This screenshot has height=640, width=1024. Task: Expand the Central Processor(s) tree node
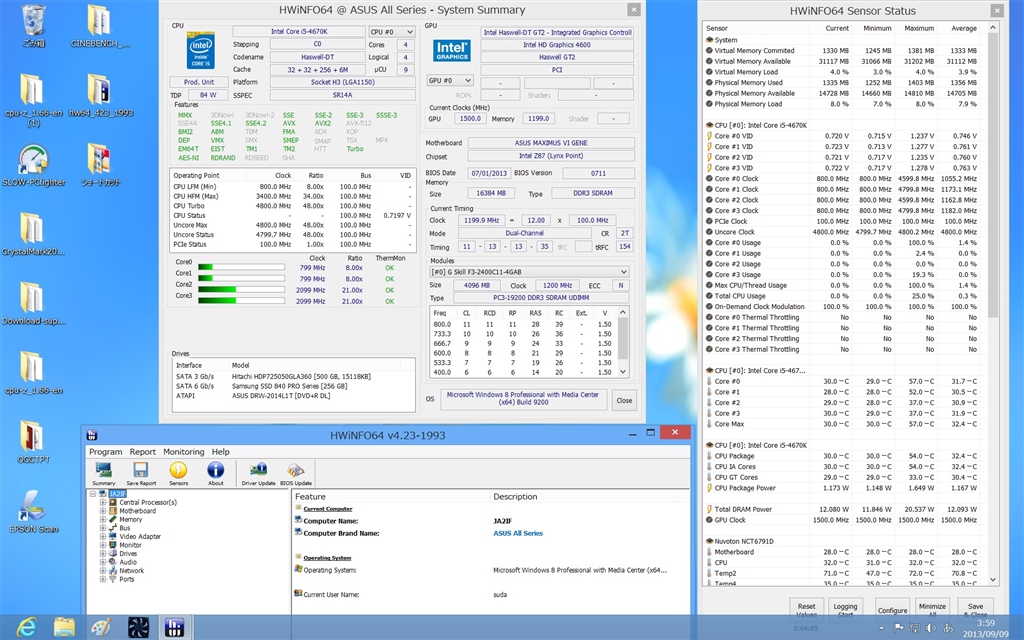coord(103,503)
